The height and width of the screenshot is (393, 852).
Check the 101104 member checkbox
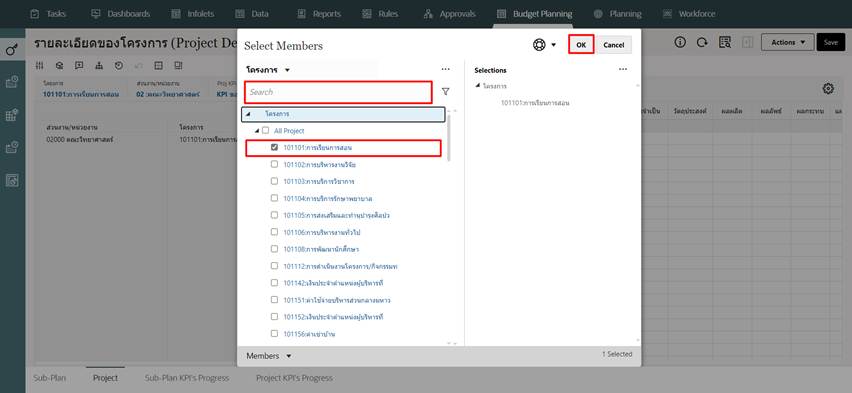click(x=274, y=198)
